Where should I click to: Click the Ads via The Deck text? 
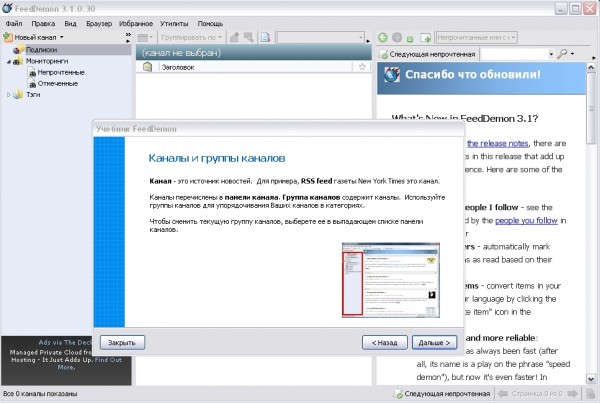click(65, 343)
